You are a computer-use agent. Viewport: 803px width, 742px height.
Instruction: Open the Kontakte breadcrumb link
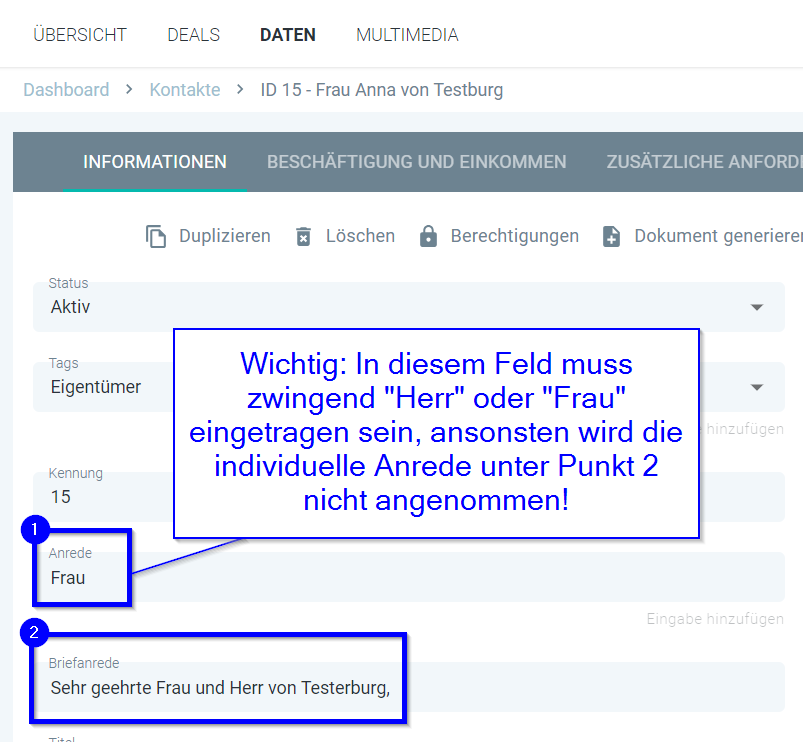[x=185, y=90]
